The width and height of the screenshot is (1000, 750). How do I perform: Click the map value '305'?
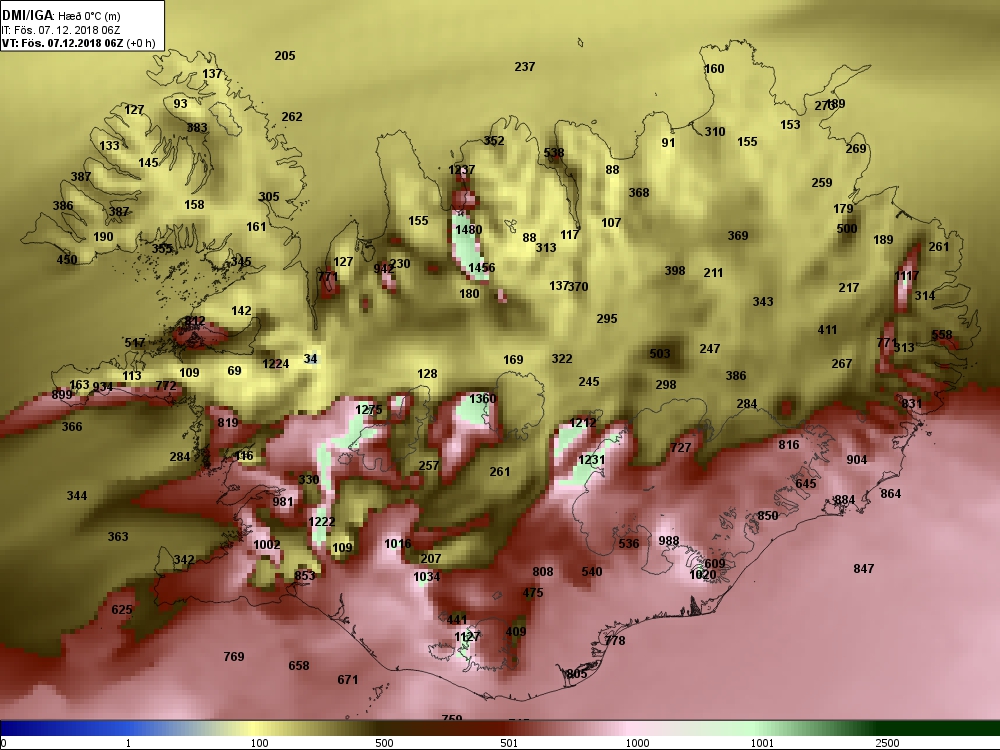click(268, 197)
